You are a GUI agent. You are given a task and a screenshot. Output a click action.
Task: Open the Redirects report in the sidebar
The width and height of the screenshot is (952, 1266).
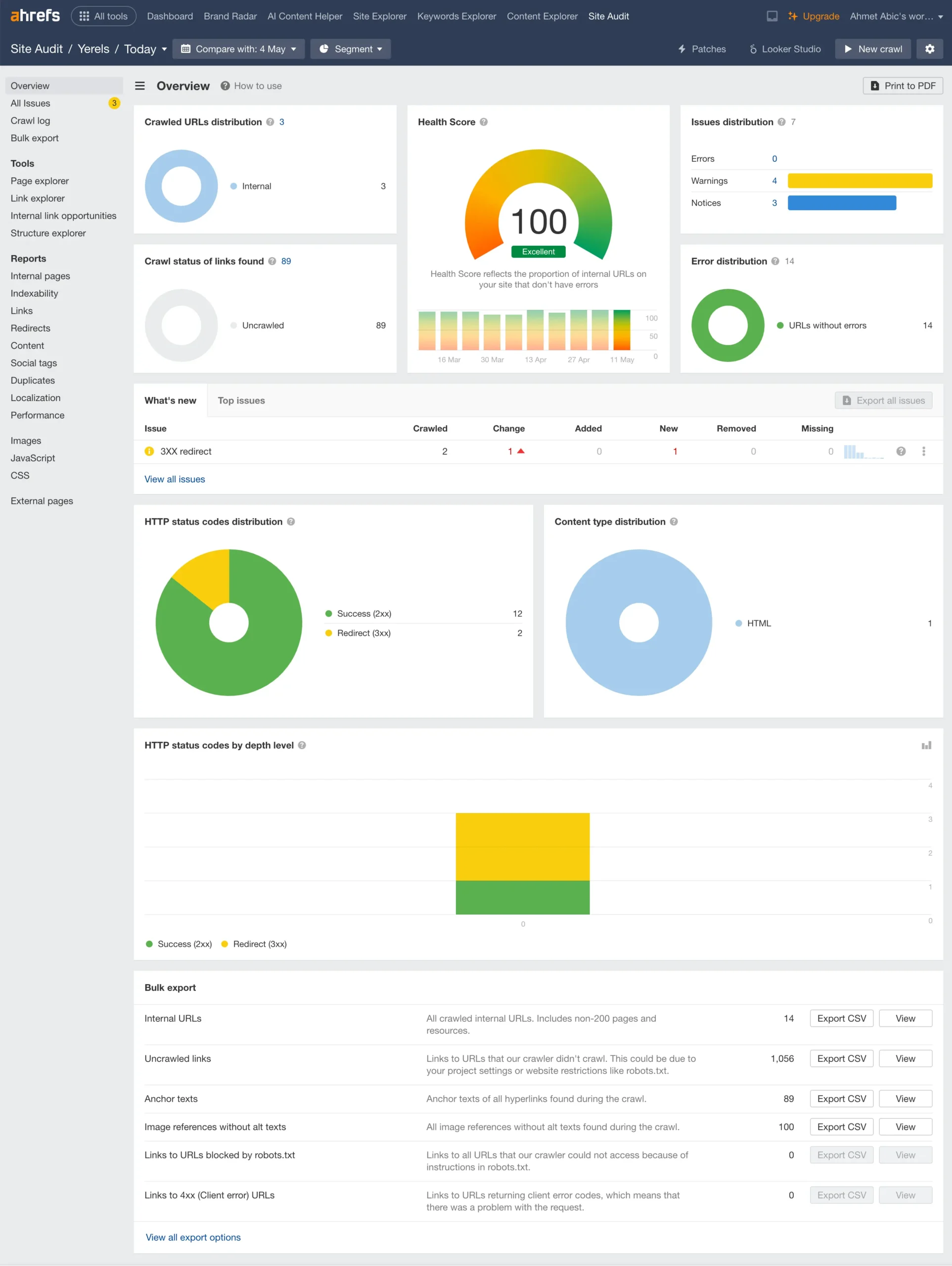30,328
